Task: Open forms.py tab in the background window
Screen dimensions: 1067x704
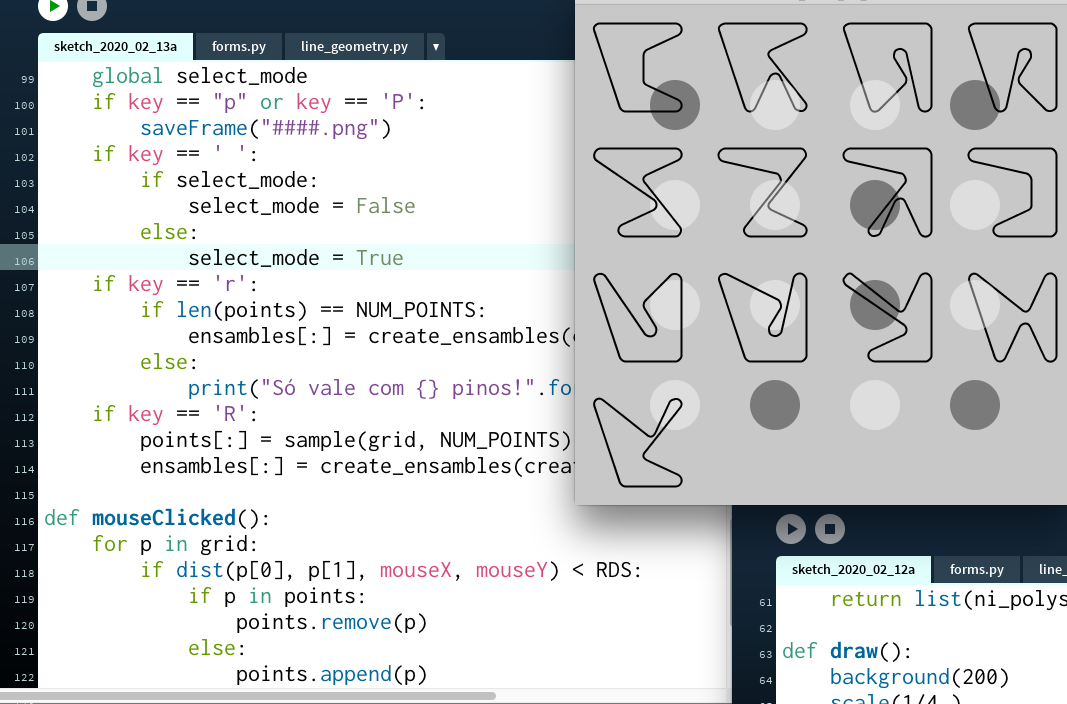Action: 976,569
